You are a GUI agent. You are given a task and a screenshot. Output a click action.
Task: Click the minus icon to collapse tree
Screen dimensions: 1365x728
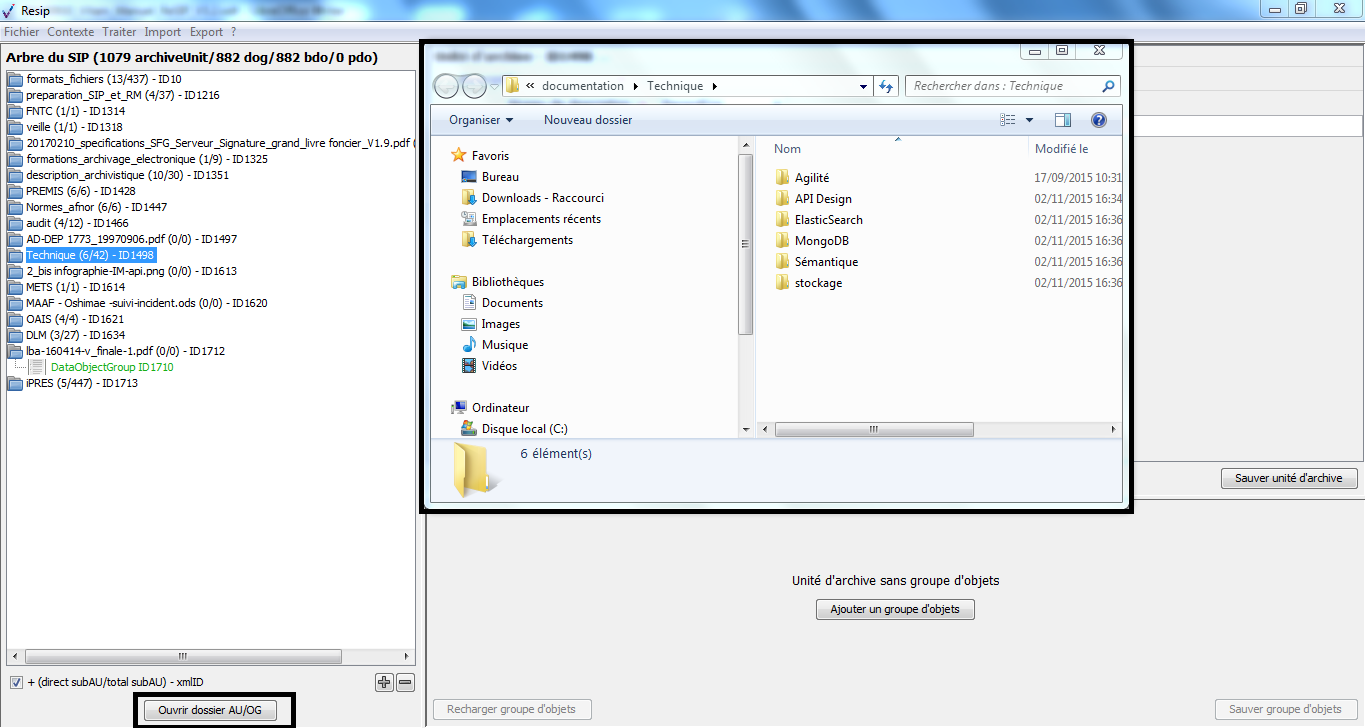click(x=405, y=682)
